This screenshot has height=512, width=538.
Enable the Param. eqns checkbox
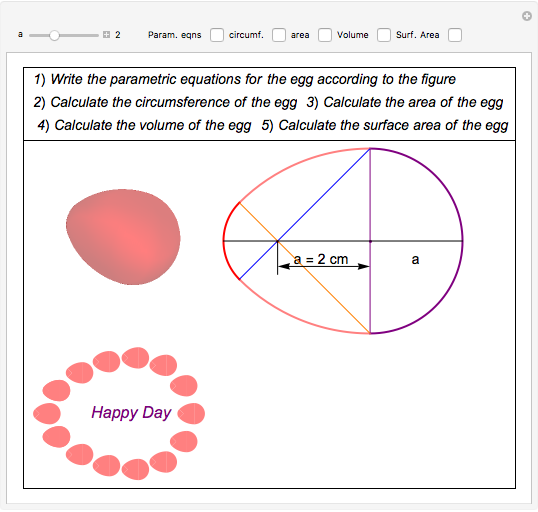(217, 35)
